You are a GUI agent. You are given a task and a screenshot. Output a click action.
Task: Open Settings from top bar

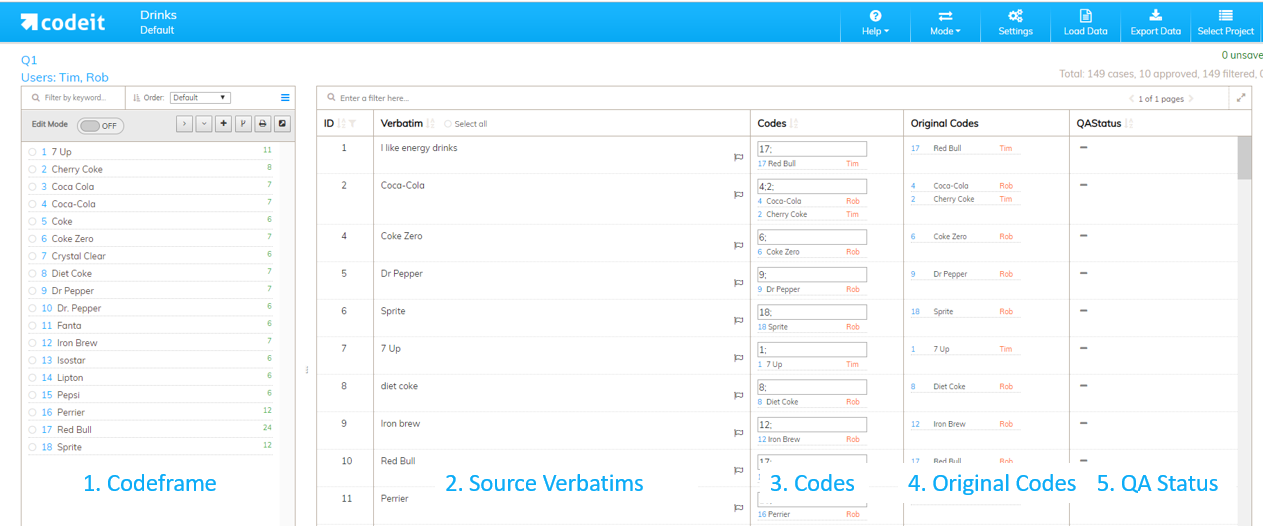(1015, 22)
